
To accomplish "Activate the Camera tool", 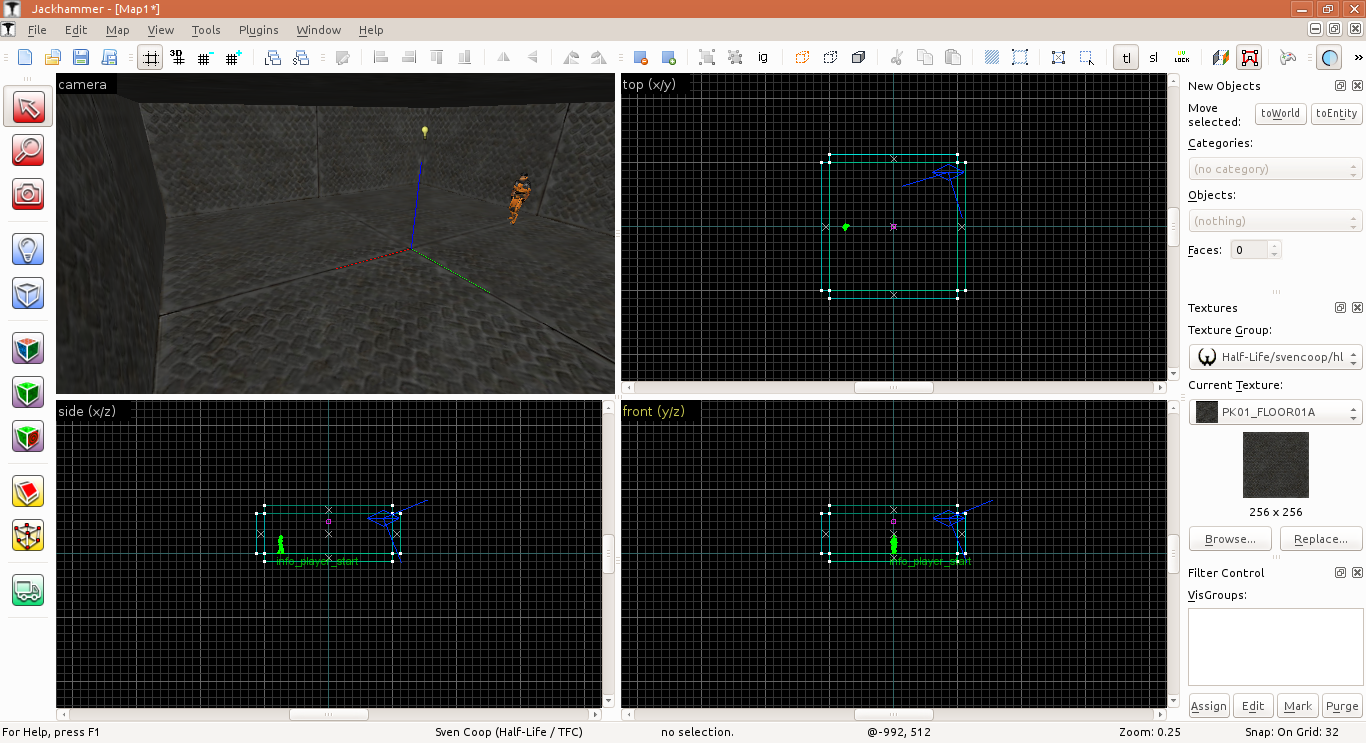I will pyautogui.click(x=28, y=193).
